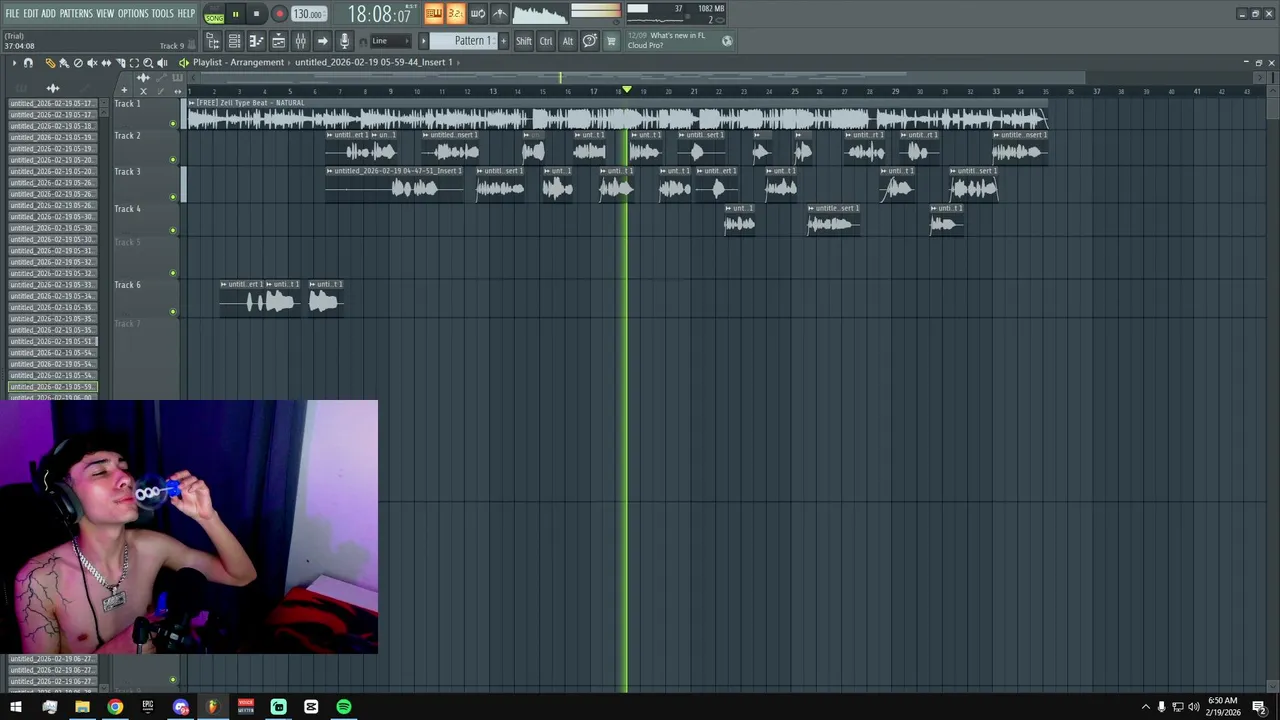Screen dimensions: 1280x720
Task: Mute Track 6 with its green LED
Action: click(x=173, y=312)
